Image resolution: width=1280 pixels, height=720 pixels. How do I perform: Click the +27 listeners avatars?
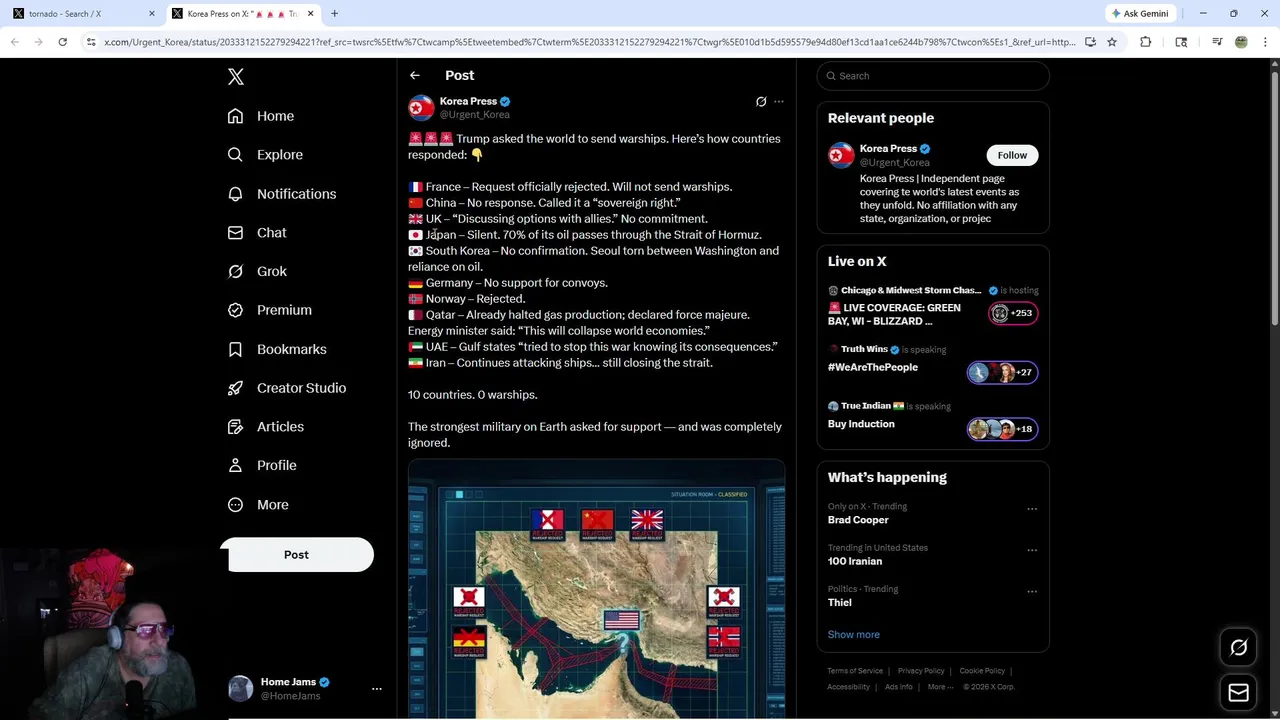pos(1003,372)
